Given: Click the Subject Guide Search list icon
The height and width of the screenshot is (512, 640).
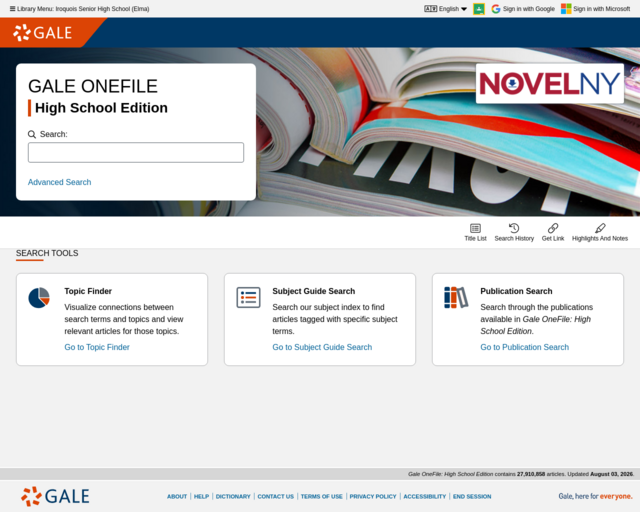Looking at the screenshot, I should tap(248, 298).
